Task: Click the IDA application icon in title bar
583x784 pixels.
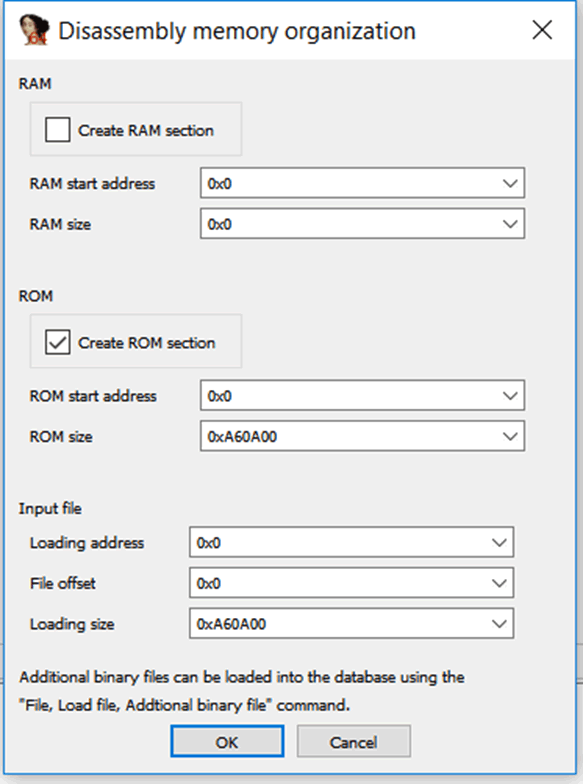Action: 34,30
